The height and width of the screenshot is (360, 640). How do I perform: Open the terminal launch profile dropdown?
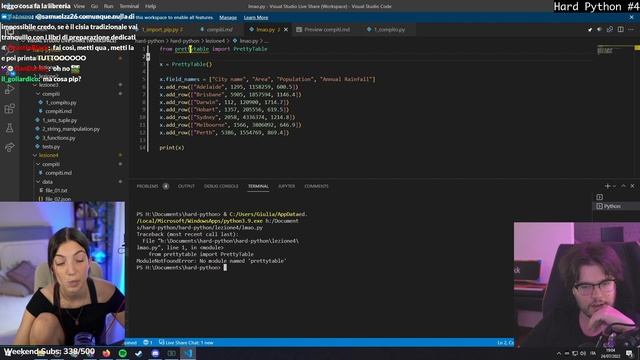click(614, 186)
